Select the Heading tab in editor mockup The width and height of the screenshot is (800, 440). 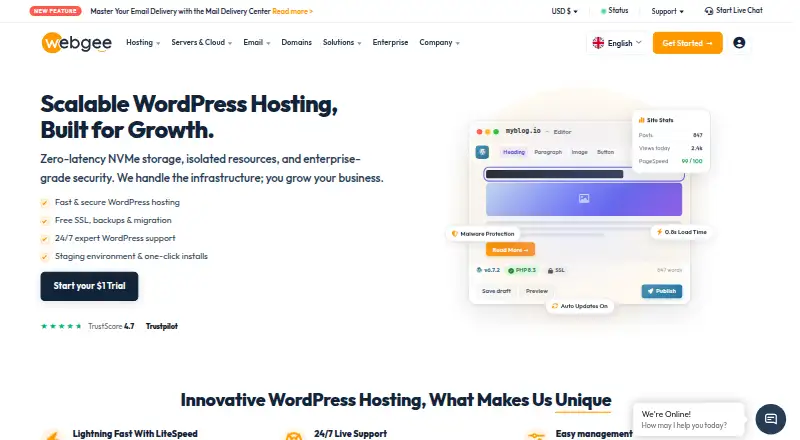[514, 152]
